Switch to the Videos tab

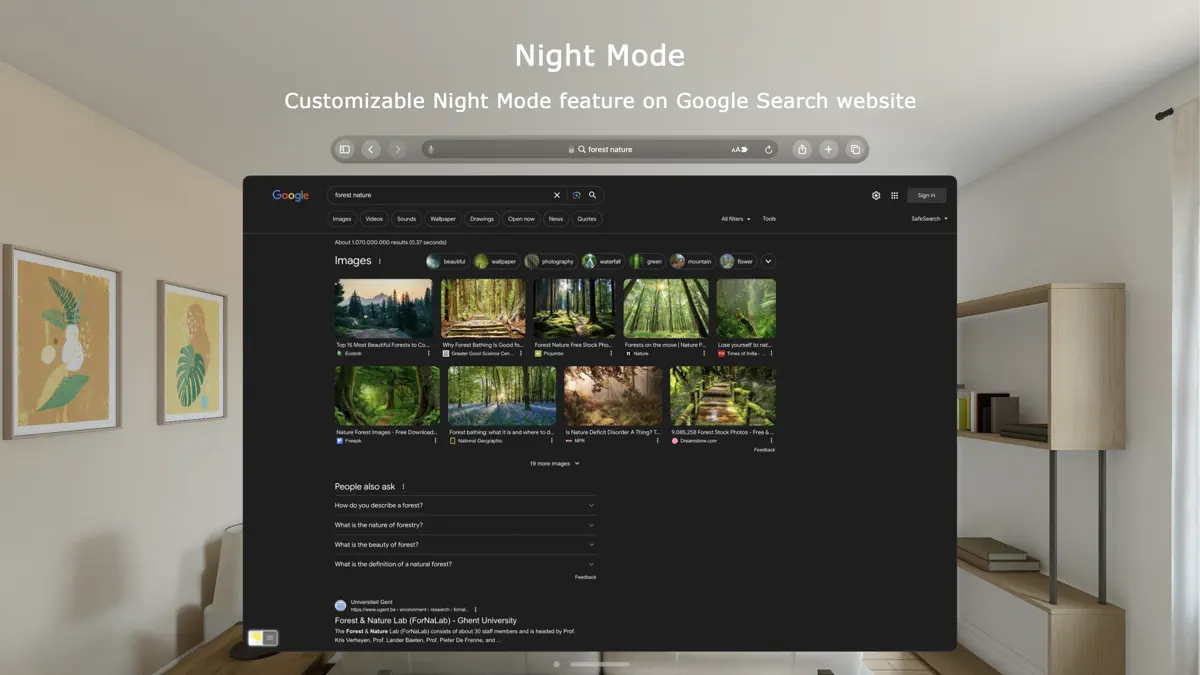374,218
